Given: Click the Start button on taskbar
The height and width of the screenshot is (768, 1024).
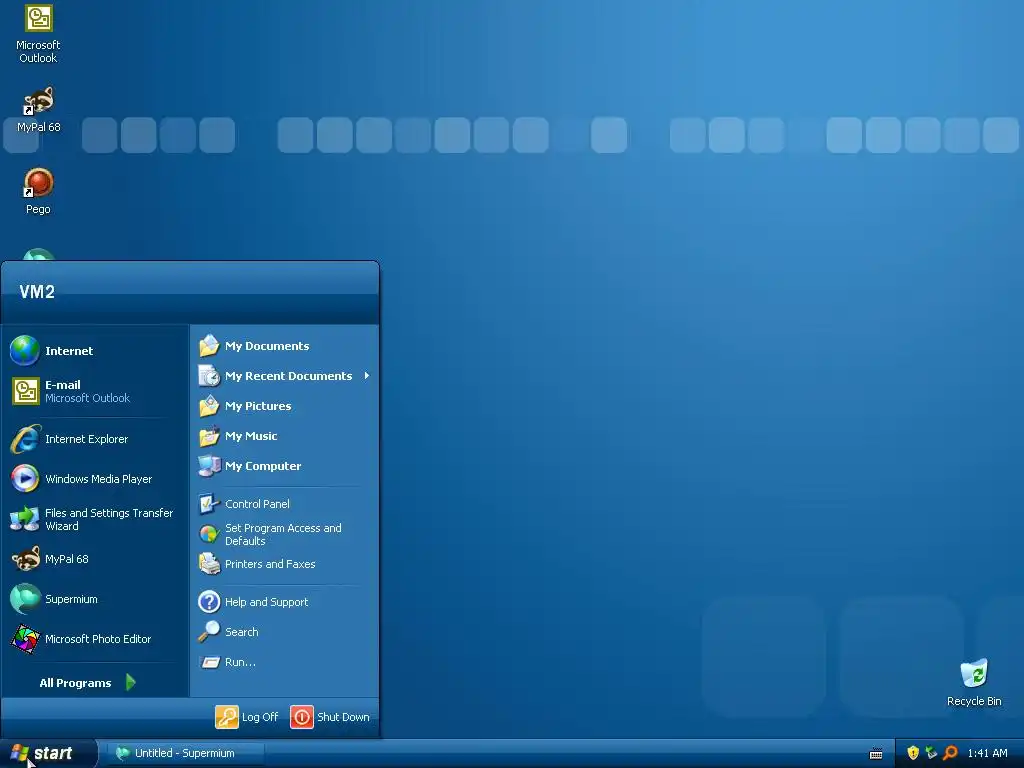Looking at the screenshot, I should pyautogui.click(x=48, y=753).
